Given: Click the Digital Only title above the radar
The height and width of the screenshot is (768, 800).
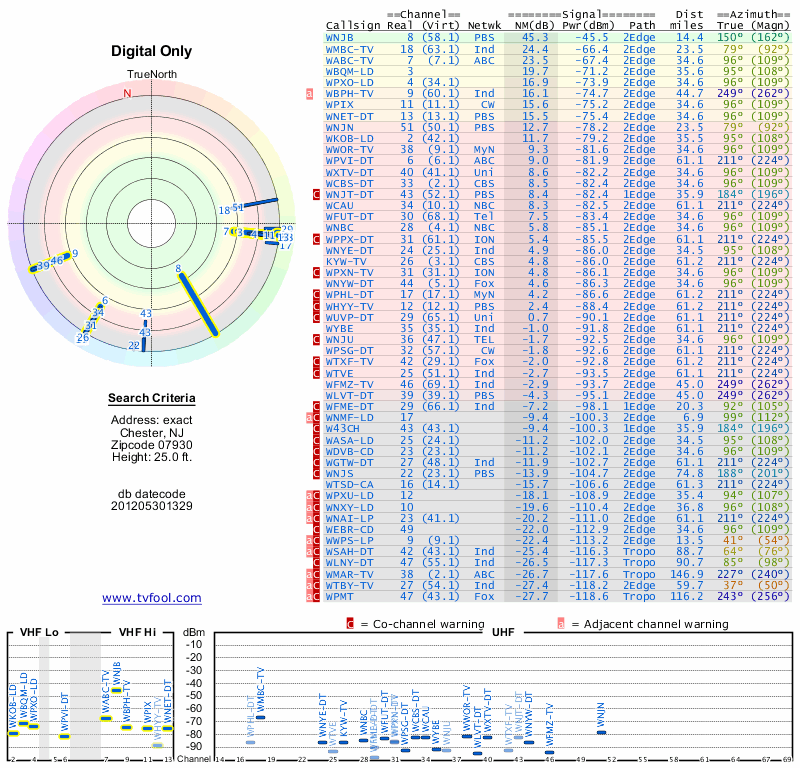Looking at the screenshot, I should [x=152, y=51].
